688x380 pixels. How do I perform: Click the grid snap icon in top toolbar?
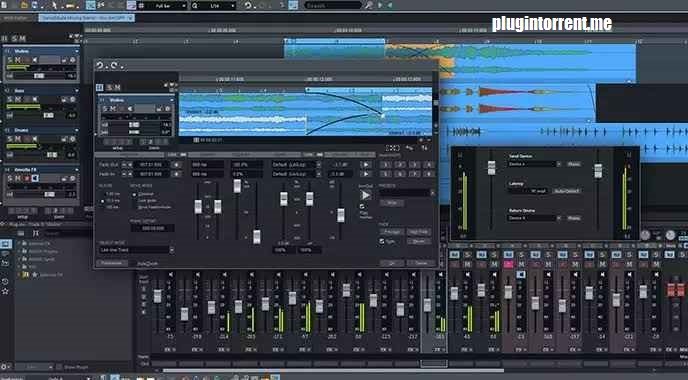142,6
